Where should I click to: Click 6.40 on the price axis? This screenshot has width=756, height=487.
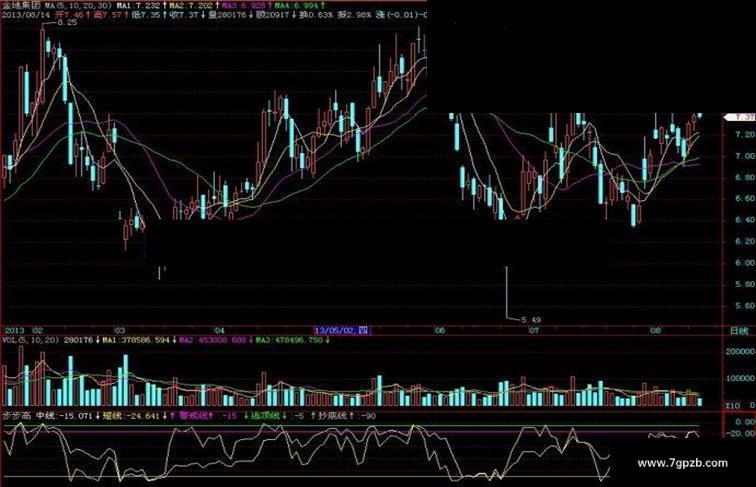745,220
